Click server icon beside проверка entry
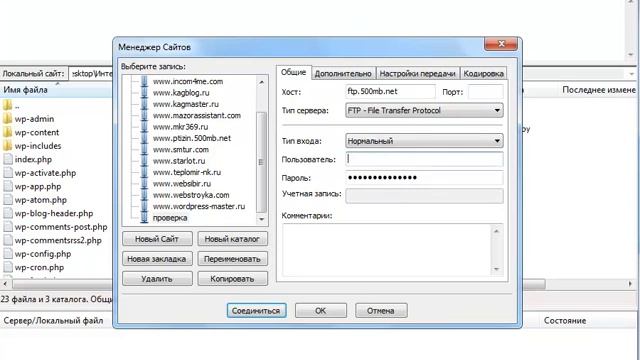Viewport: 640px width, 360px height. (x=144, y=218)
